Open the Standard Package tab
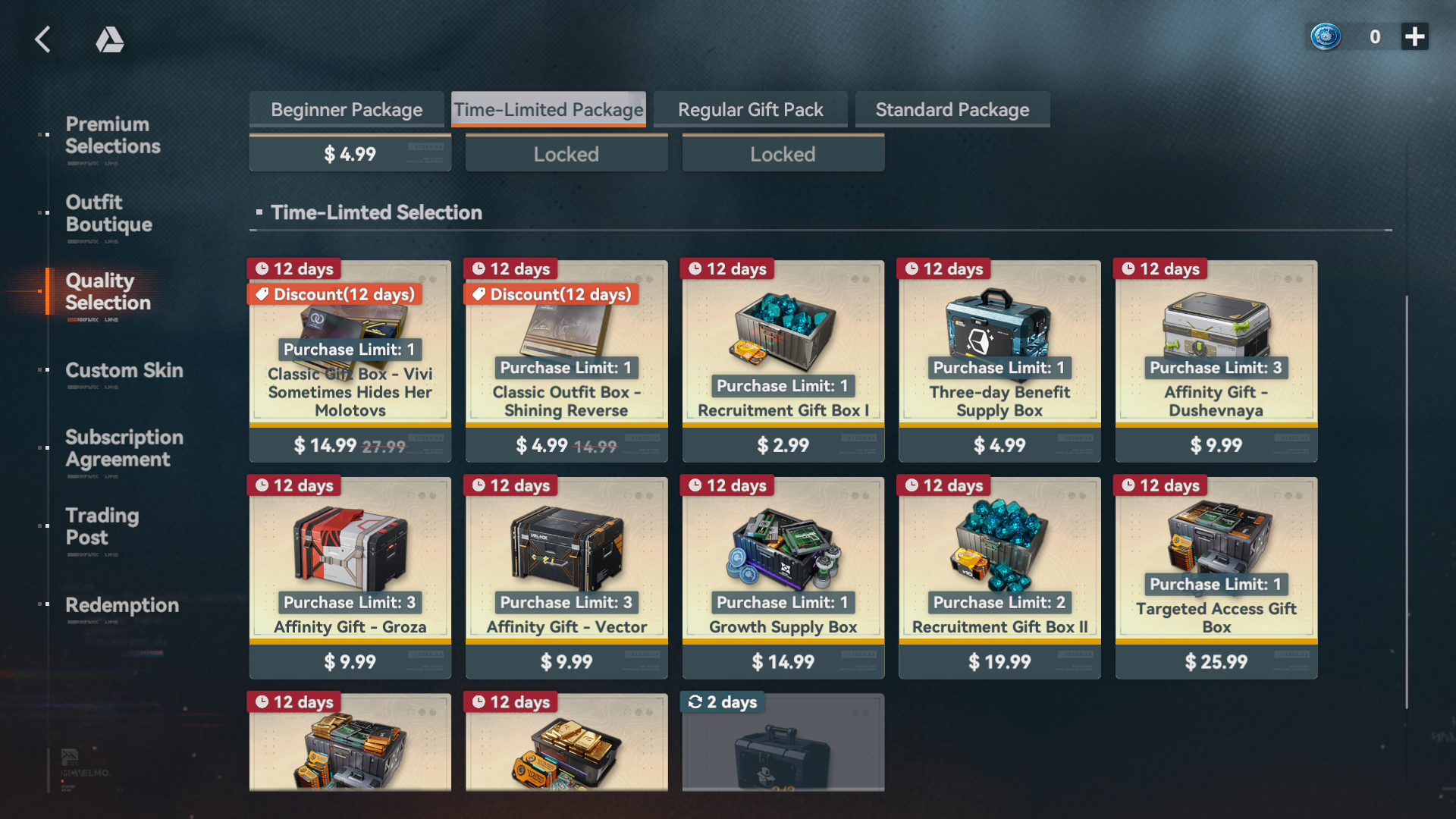Screen dimensions: 1456x819 pyautogui.click(x=952, y=109)
